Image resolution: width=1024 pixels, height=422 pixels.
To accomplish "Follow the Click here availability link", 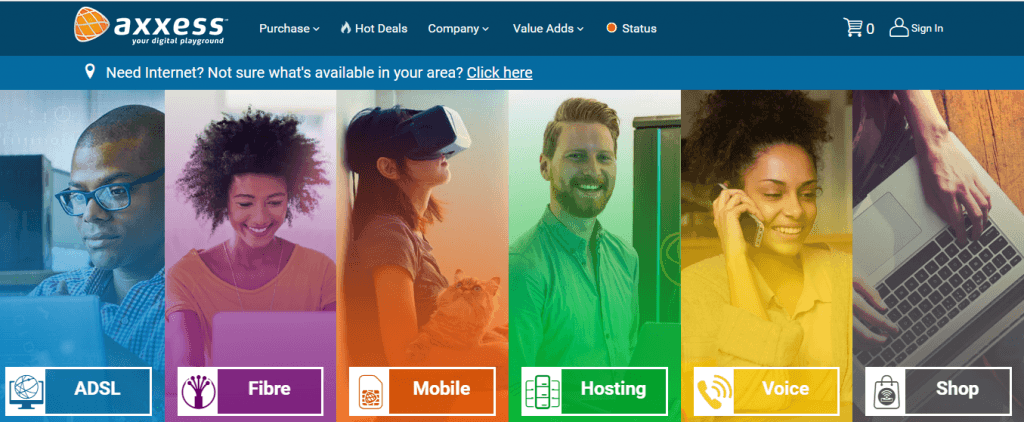I will point(500,73).
